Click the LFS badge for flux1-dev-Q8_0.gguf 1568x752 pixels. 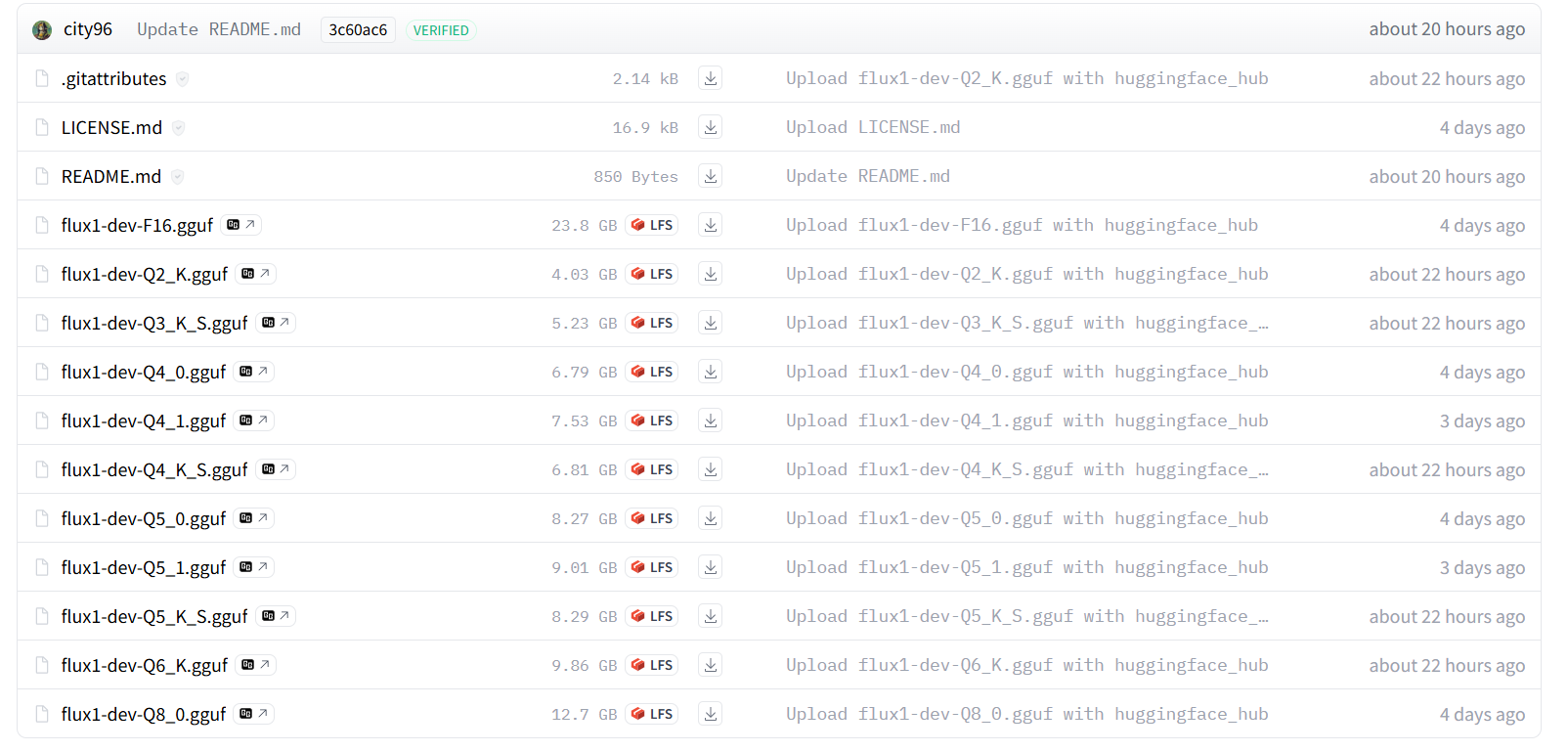pyautogui.click(x=652, y=714)
